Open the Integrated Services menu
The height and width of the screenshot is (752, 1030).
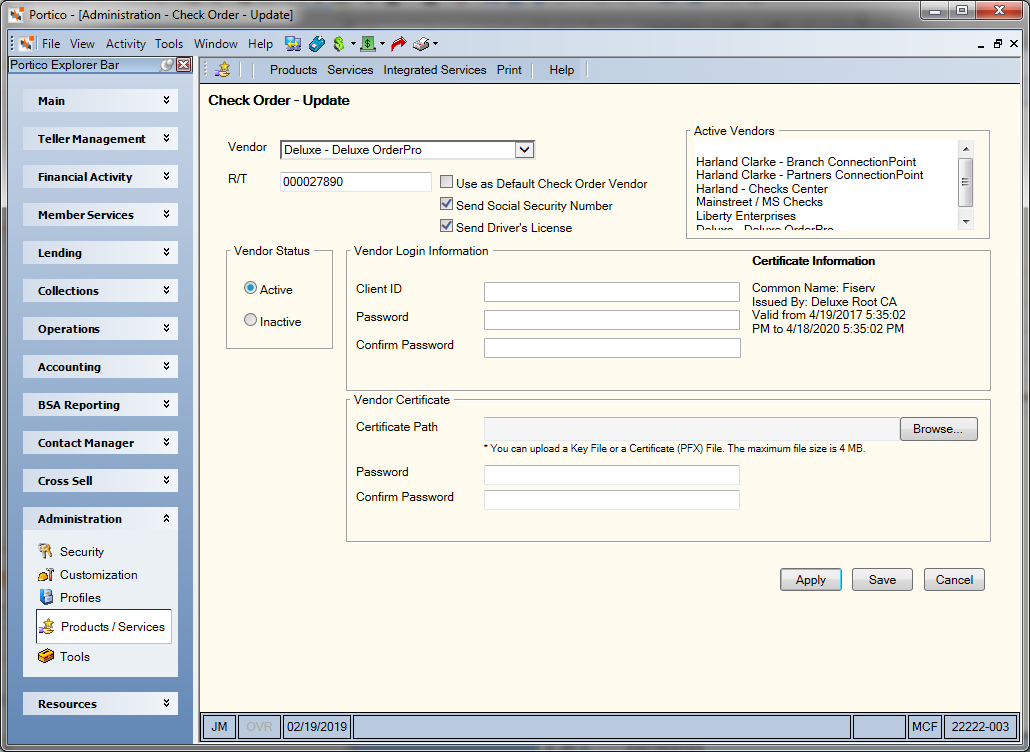click(x=435, y=70)
